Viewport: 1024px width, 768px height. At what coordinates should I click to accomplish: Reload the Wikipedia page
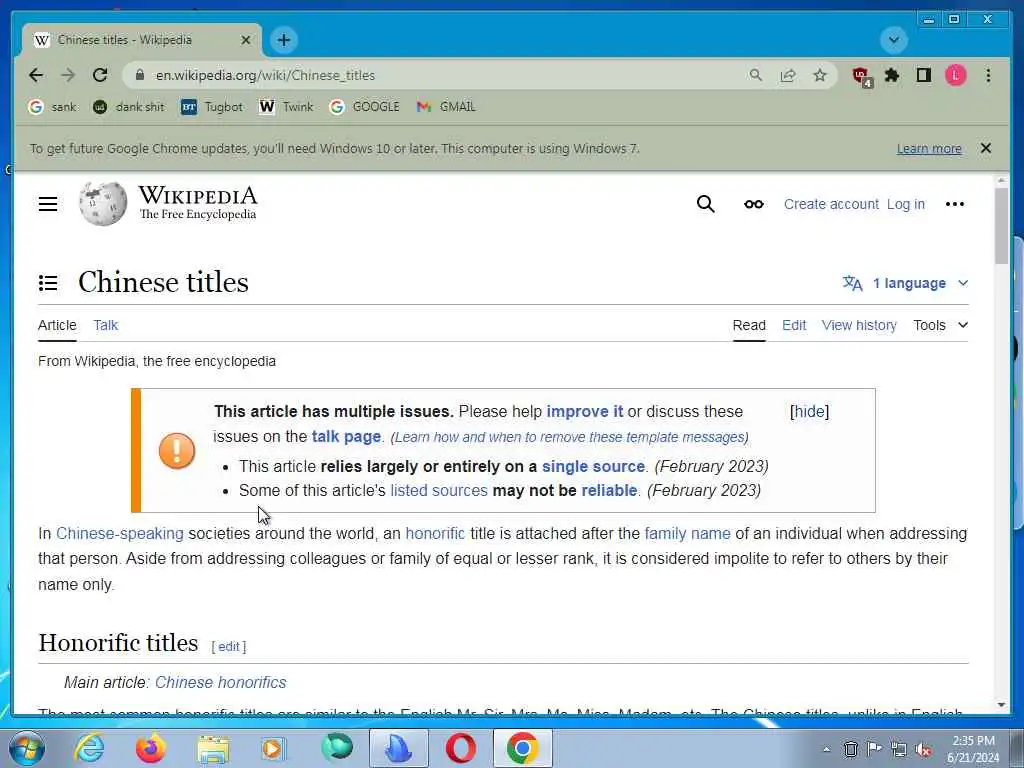[x=100, y=75]
